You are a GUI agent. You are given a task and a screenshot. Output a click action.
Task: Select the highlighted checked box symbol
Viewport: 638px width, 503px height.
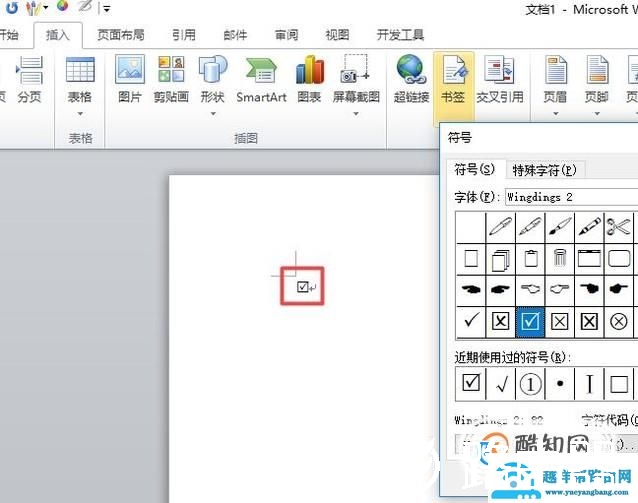[530, 321]
